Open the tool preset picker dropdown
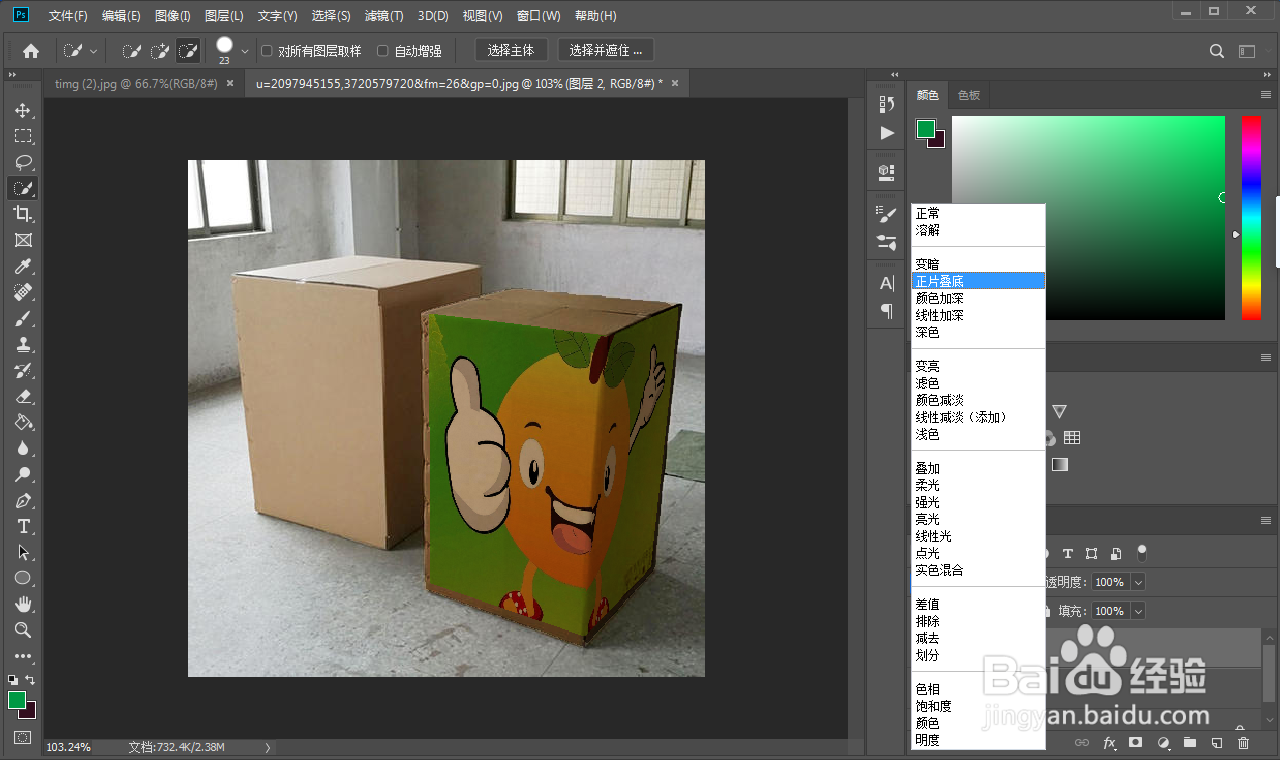 [x=94, y=51]
